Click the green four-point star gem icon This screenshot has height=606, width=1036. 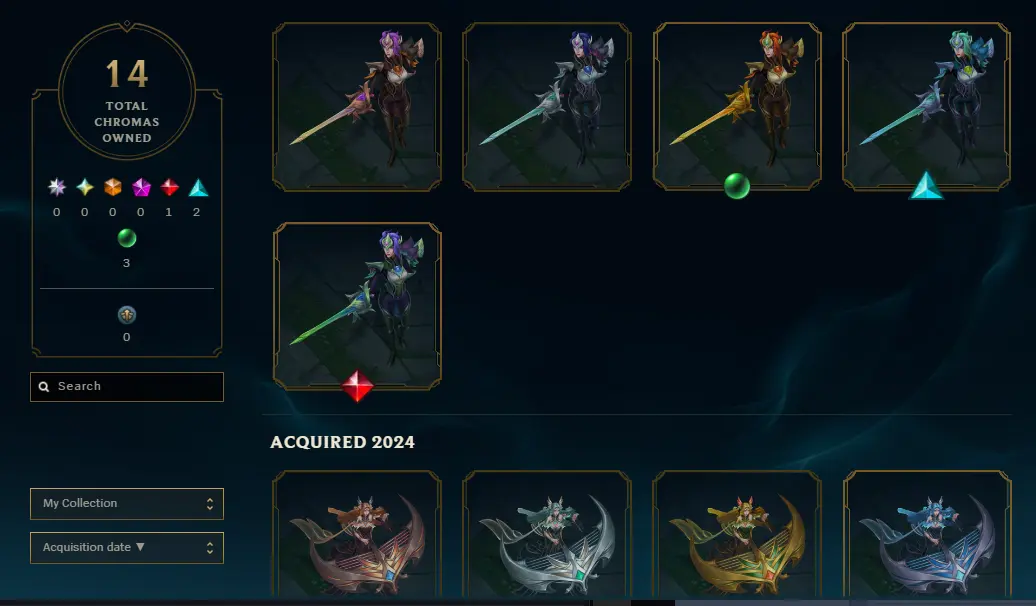[85, 188]
